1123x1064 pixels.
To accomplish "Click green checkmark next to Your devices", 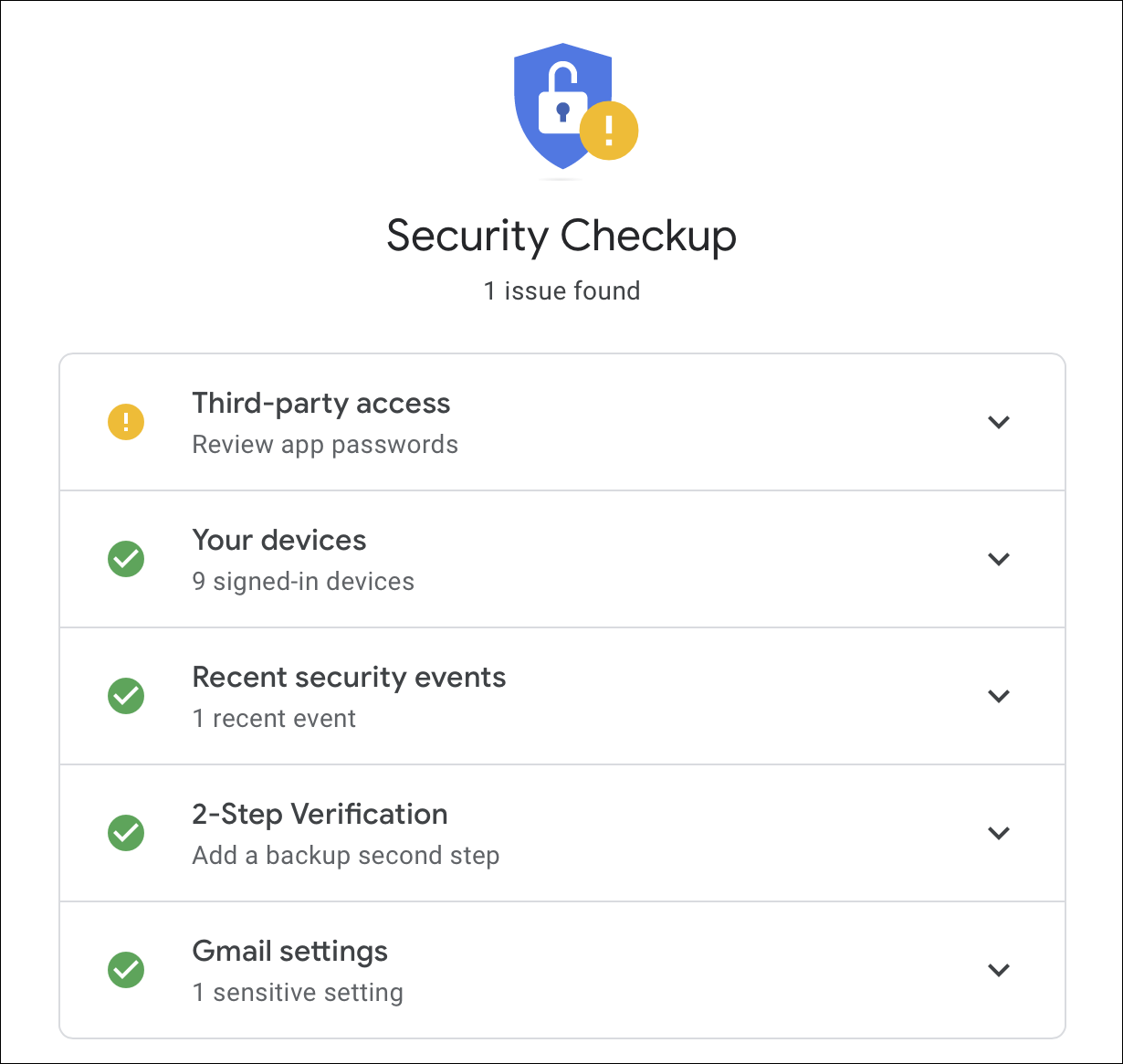I will 126,559.
